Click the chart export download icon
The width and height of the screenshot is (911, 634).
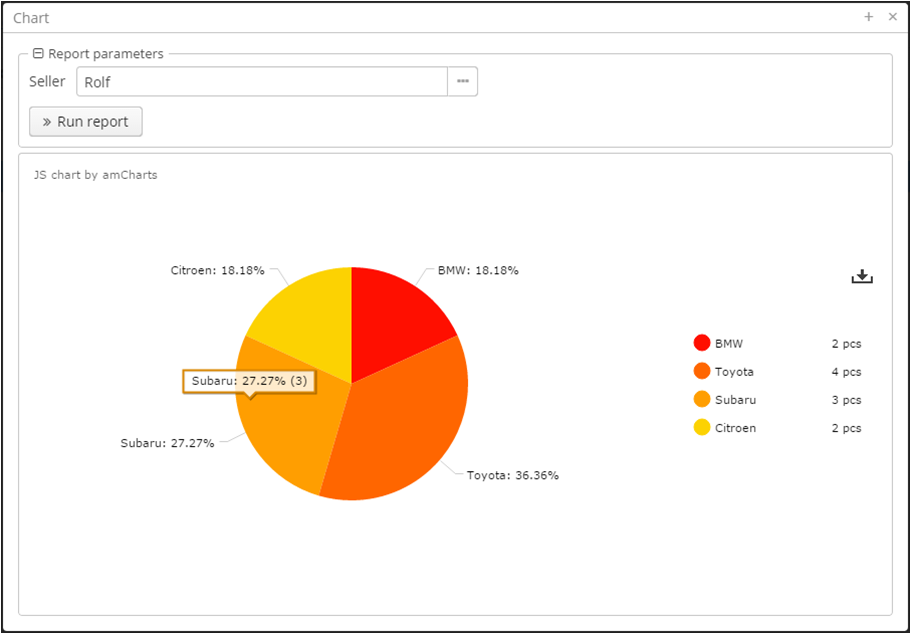(x=862, y=277)
